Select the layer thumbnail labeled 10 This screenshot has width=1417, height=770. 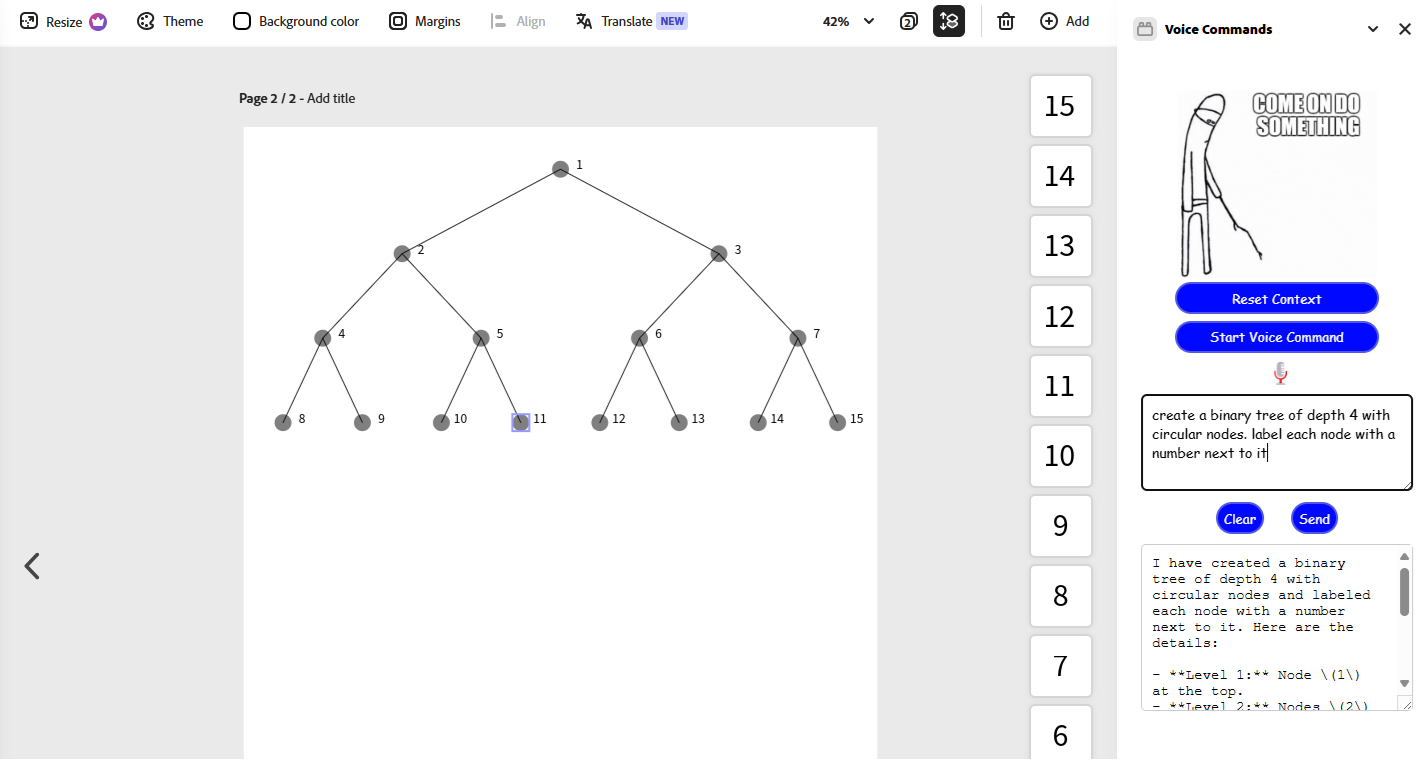(x=1060, y=456)
